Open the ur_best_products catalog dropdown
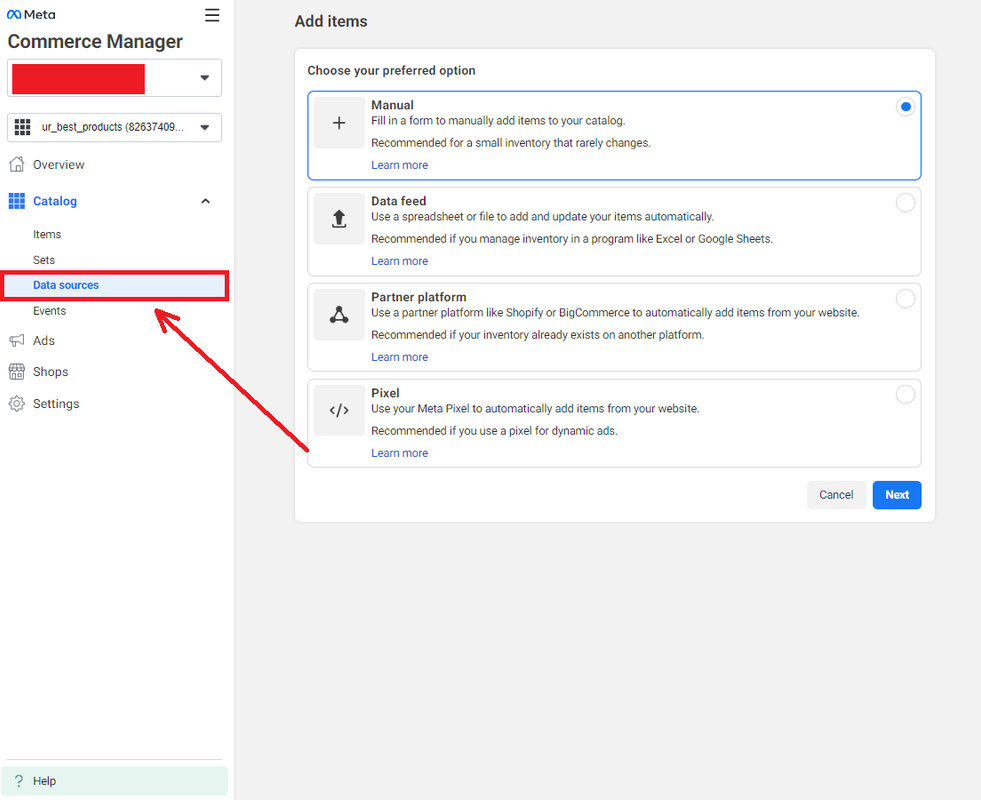The height and width of the screenshot is (800, 981). [x=114, y=128]
